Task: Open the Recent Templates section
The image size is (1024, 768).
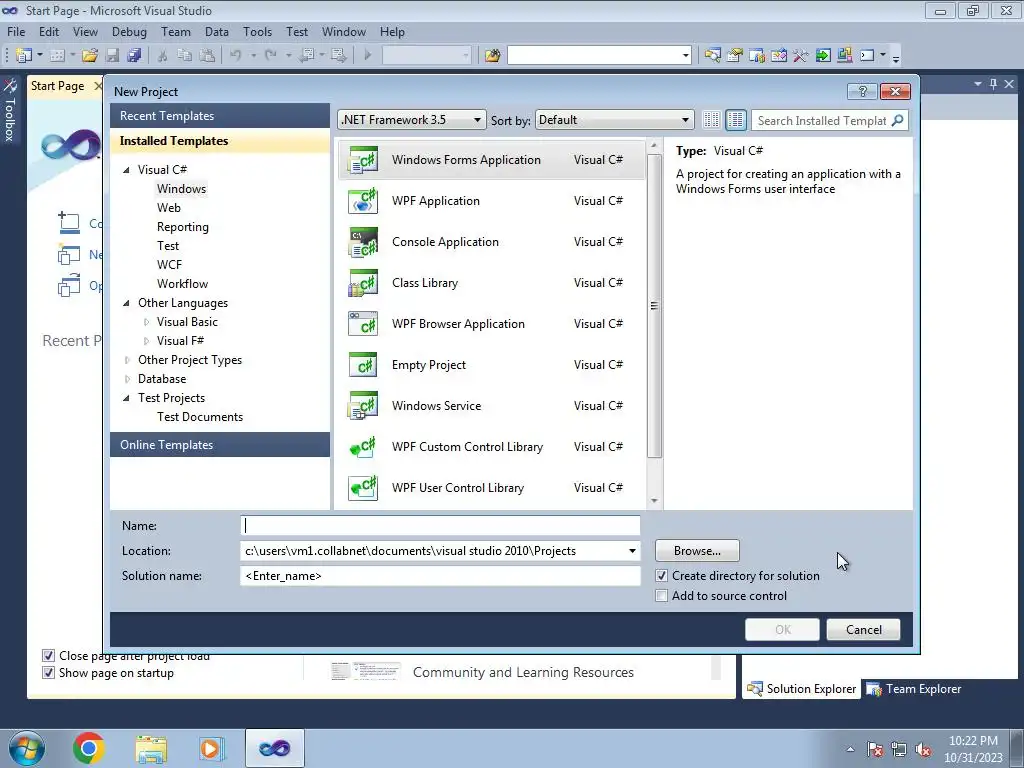Action: pyautogui.click(x=220, y=116)
